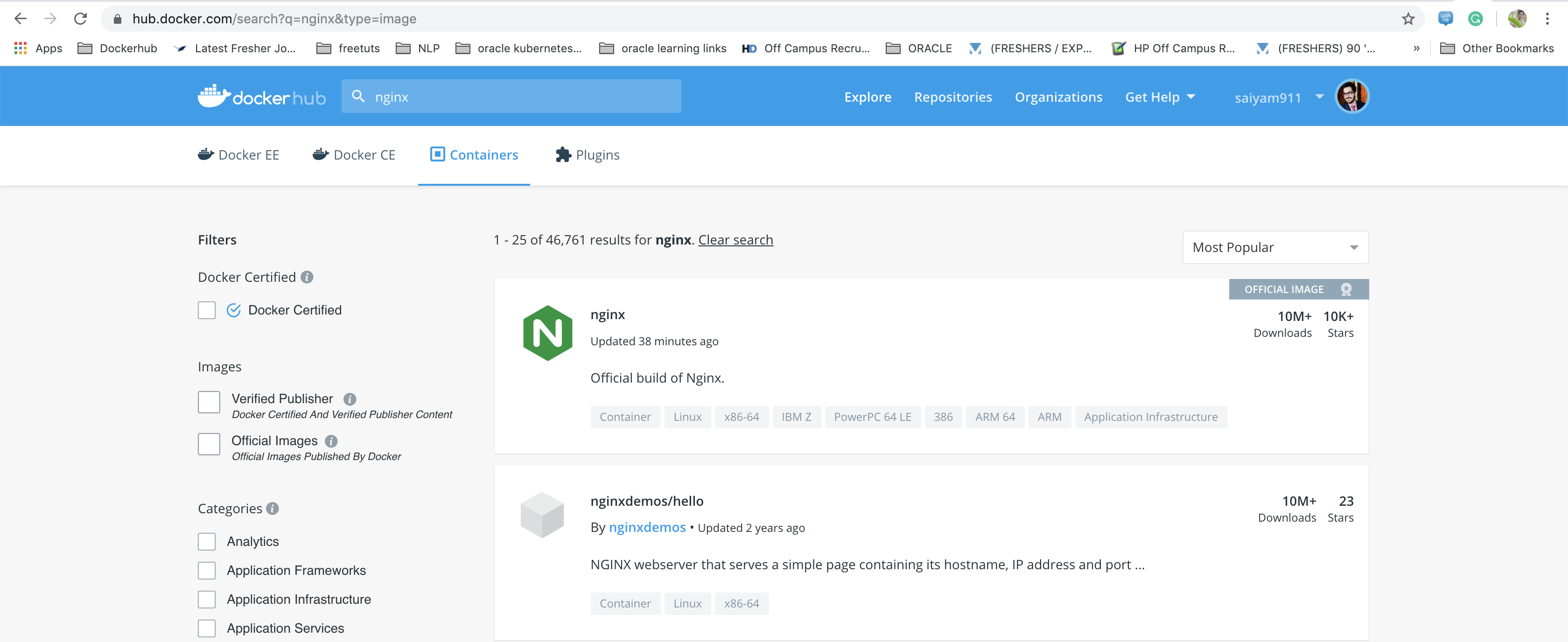Click the info icon beside Docker Certified heading

click(307, 277)
